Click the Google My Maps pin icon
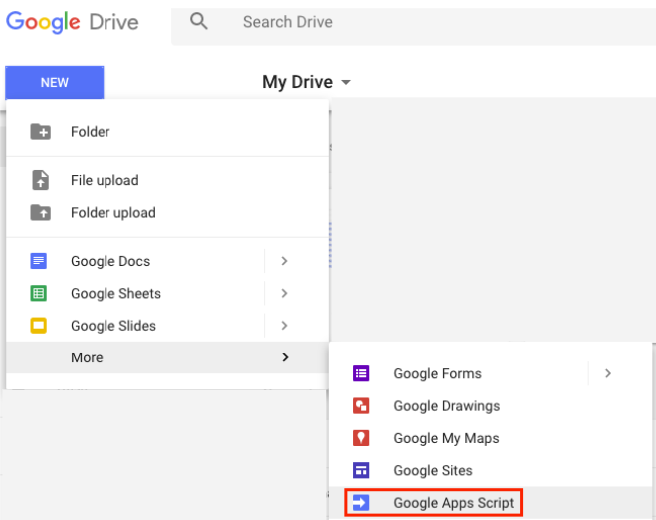Image resolution: width=656 pixels, height=520 pixels. [x=361, y=438]
